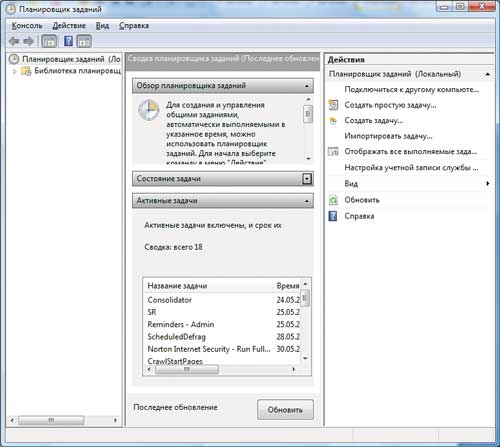Viewport: 500px width, 447px height.
Task: Click the Создать простую задачу icon
Action: [333, 105]
